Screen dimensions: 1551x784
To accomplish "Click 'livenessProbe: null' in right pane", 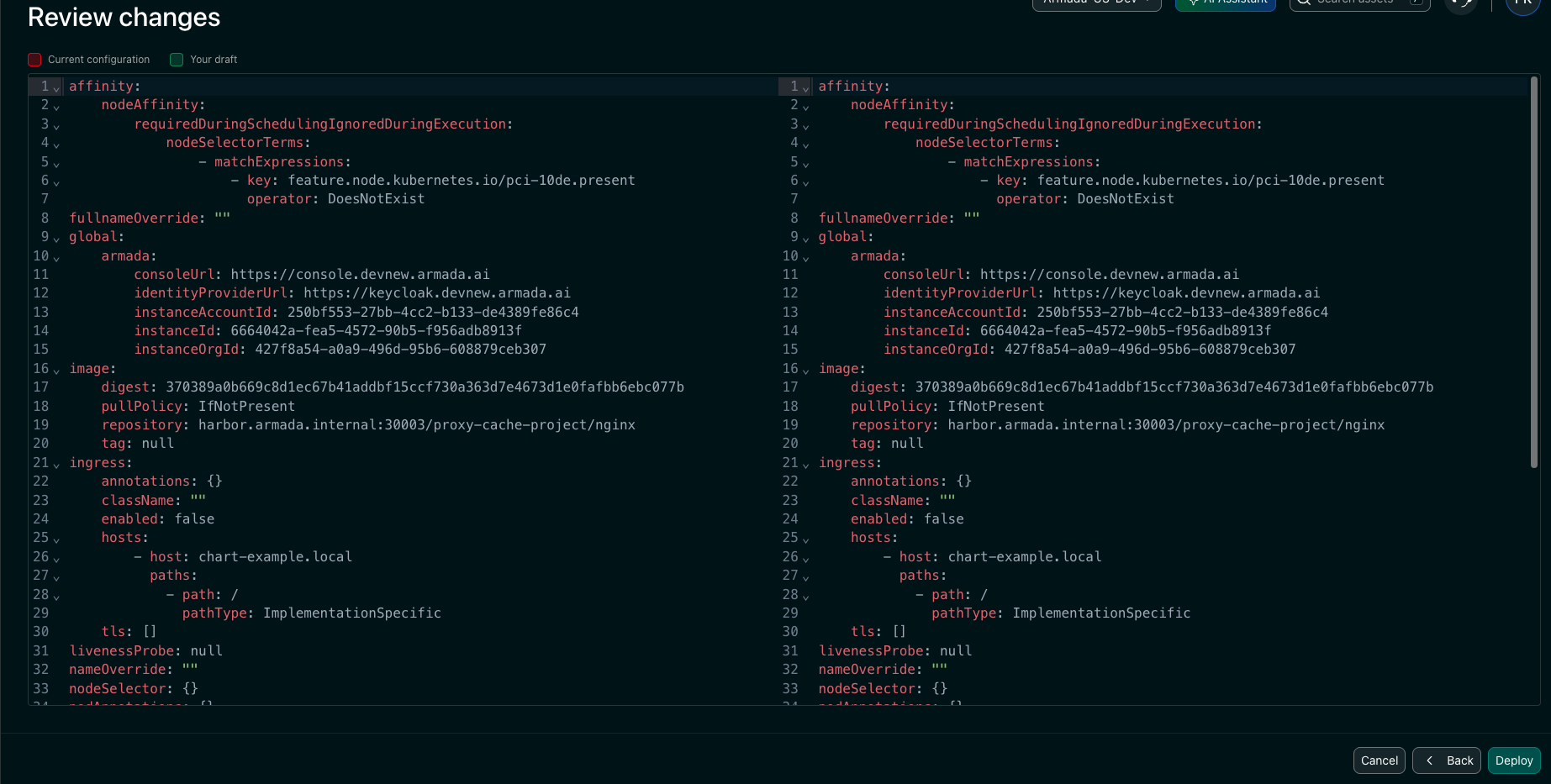I will pos(895,650).
